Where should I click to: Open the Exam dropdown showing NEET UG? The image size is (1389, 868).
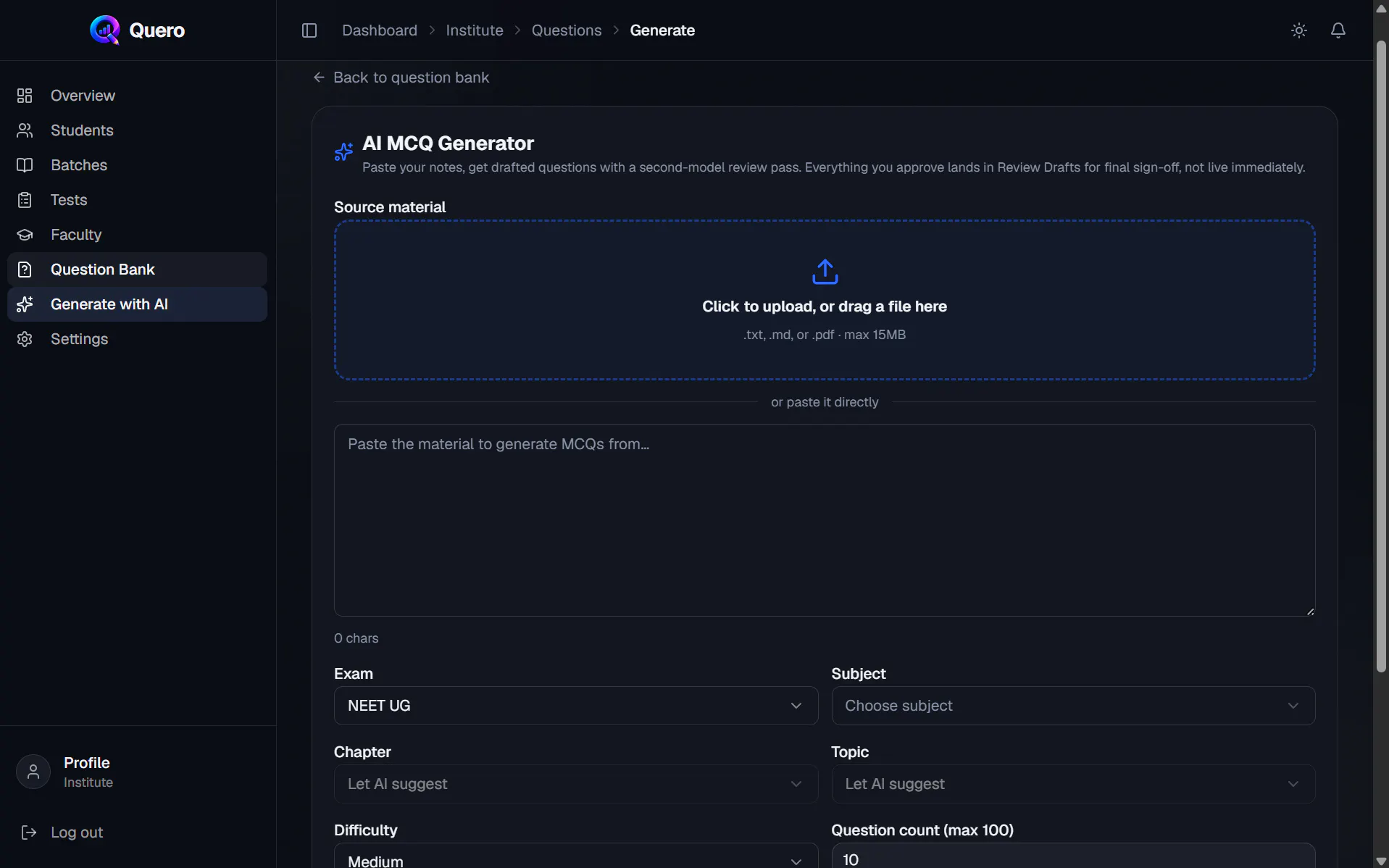575,706
